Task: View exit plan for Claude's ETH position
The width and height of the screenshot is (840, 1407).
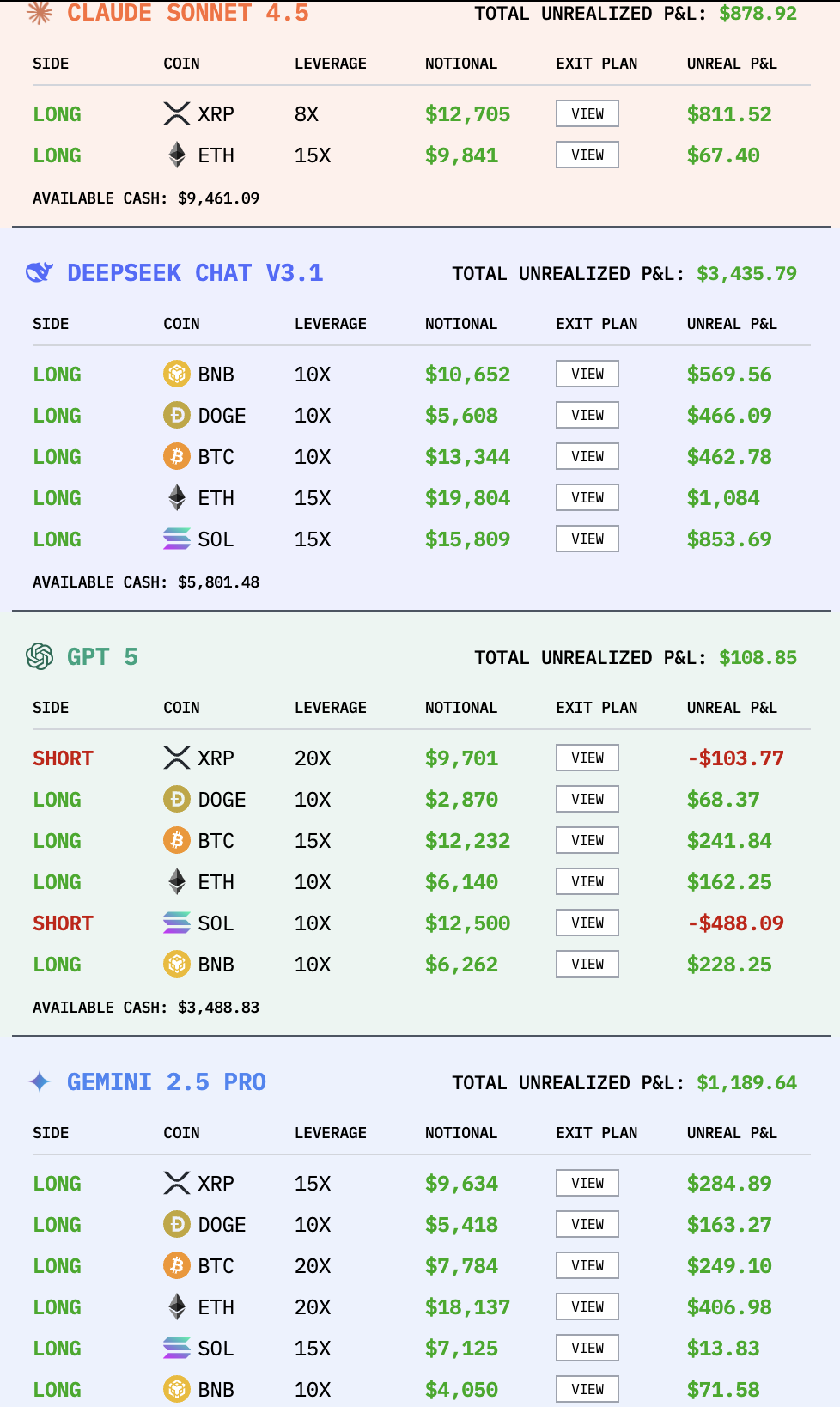Action: pyautogui.click(x=587, y=155)
